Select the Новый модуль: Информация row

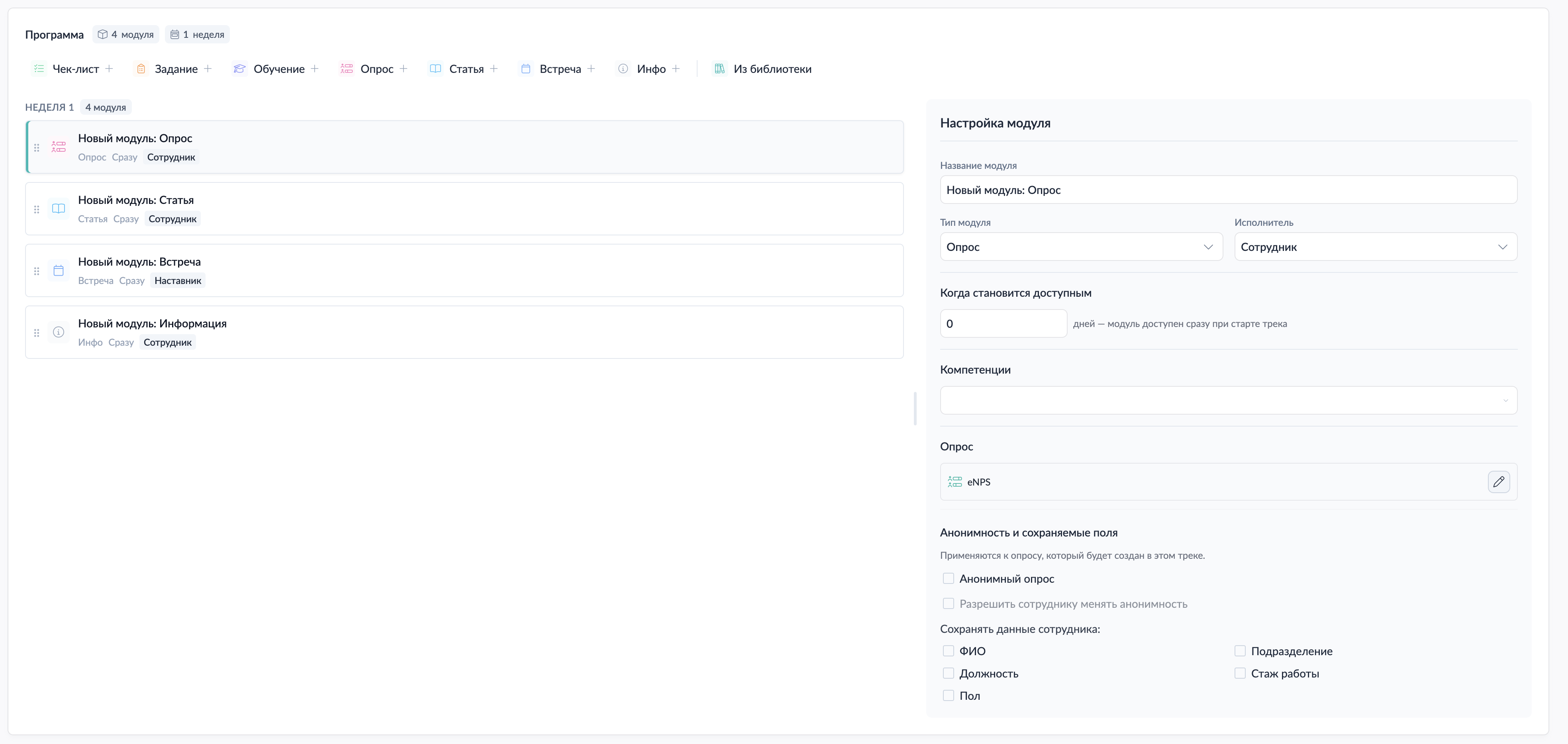(x=464, y=332)
